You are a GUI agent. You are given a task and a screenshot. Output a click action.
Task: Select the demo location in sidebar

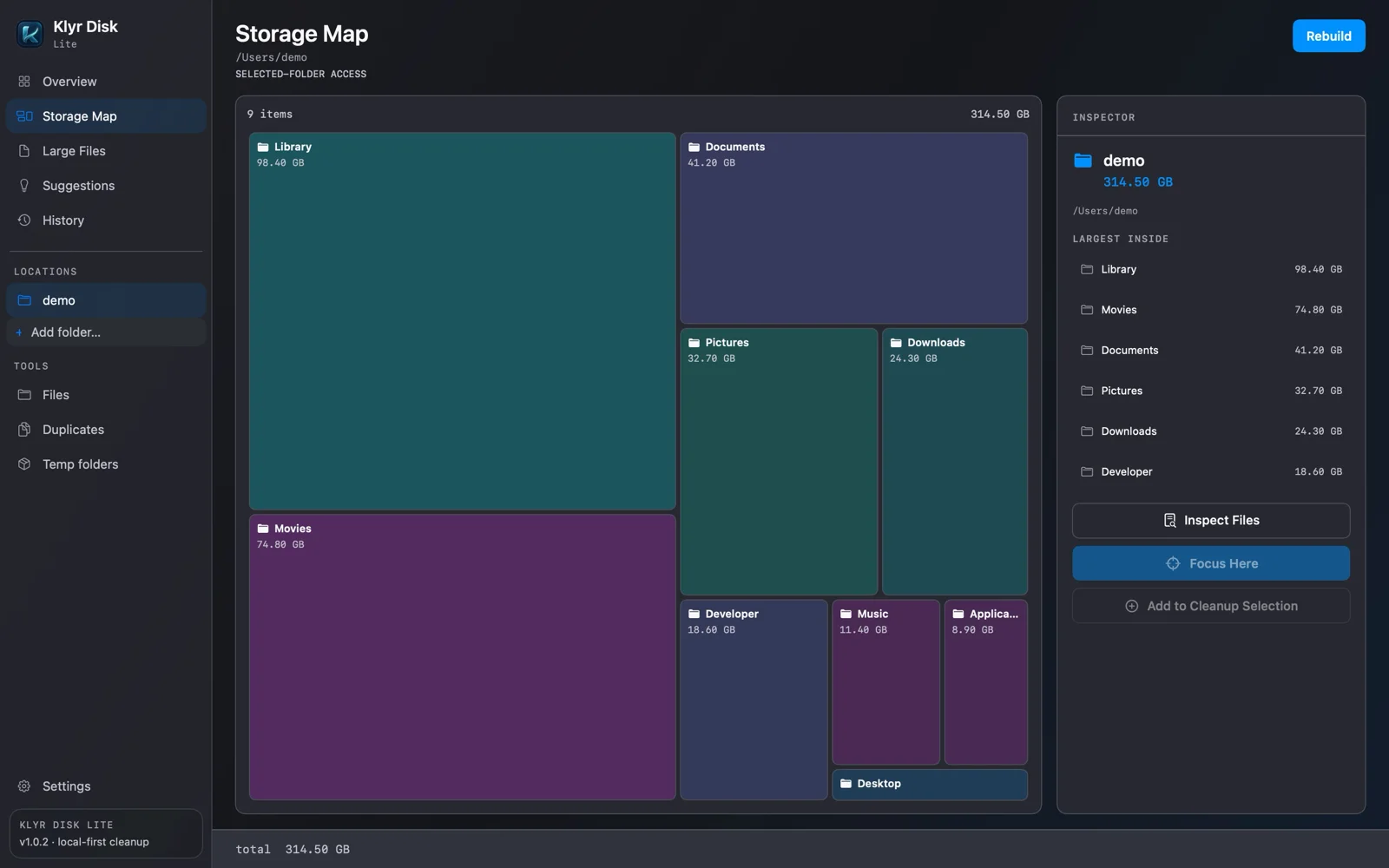click(106, 300)
